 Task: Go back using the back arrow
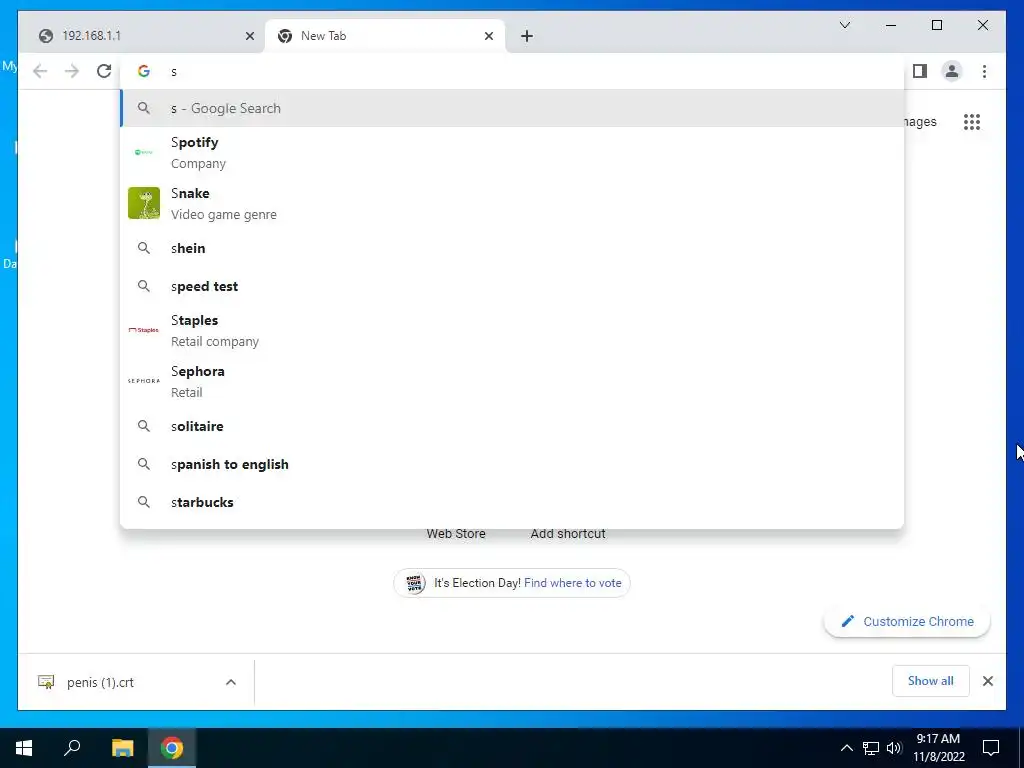40,71
